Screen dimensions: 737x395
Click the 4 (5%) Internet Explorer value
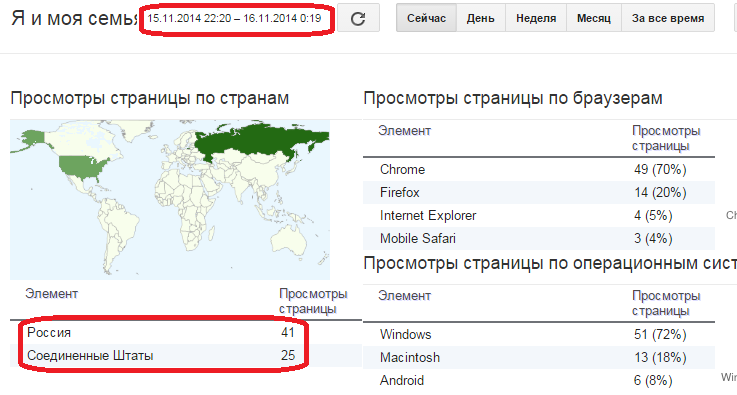coord(653,215)
